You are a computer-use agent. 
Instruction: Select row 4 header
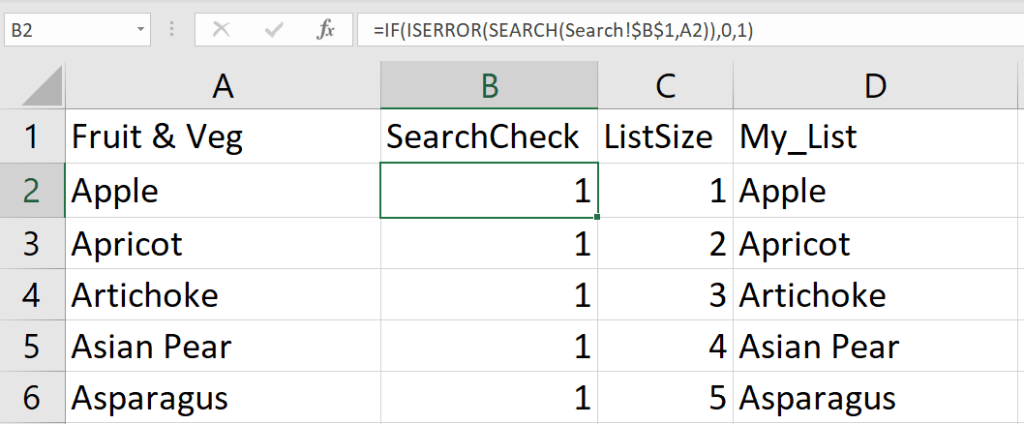[32, 295]
